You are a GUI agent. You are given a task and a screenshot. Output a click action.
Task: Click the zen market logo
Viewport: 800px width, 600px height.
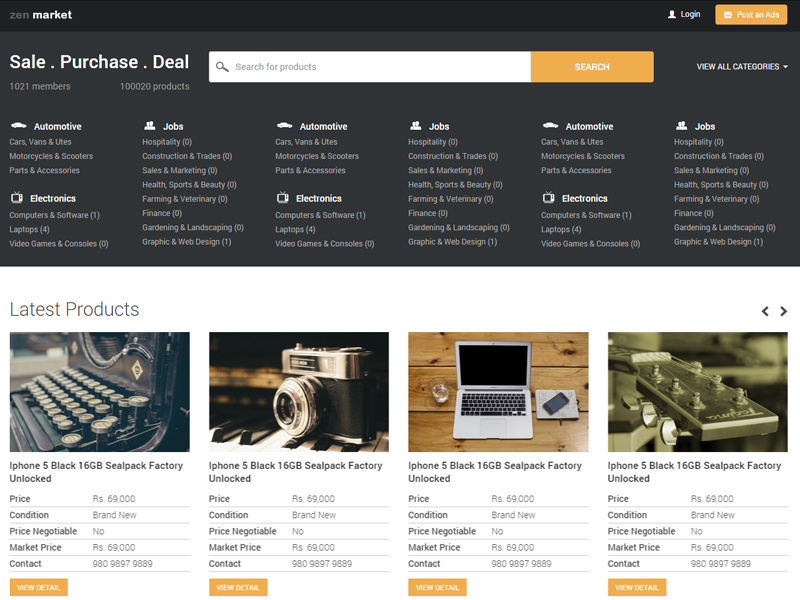tap(40, 14)
